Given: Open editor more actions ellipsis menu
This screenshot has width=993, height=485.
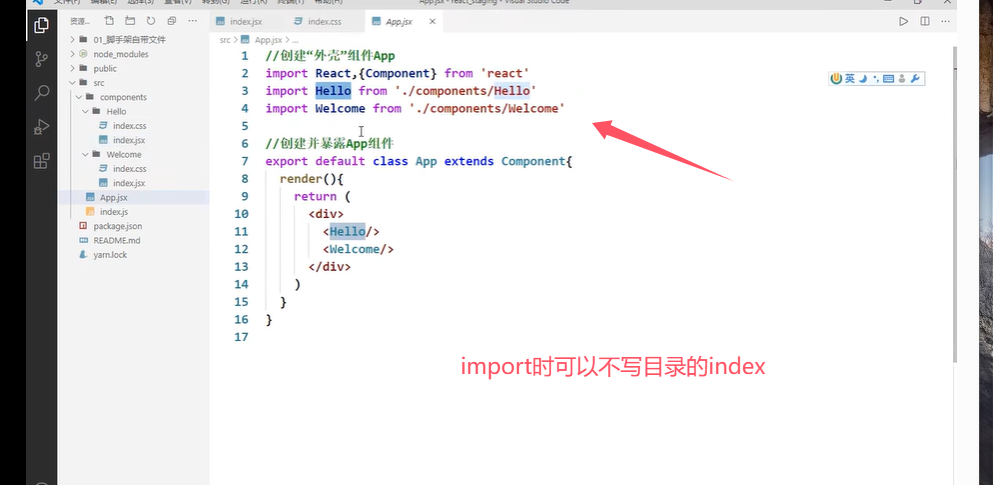Looking at the screenshot, I should click(x=946, y=22).
